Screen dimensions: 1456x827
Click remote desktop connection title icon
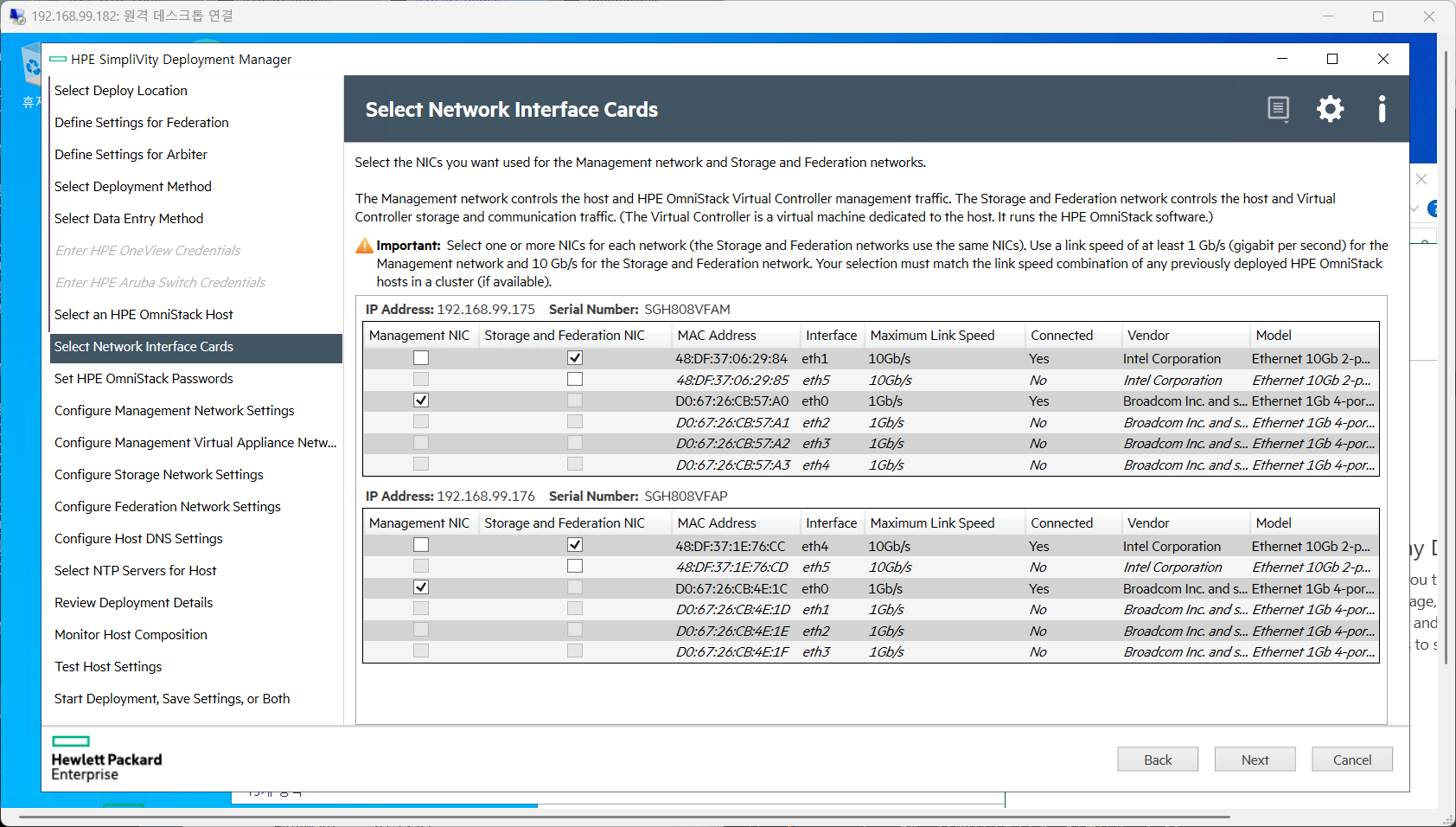pyautogui.click(x=17, y=16)
